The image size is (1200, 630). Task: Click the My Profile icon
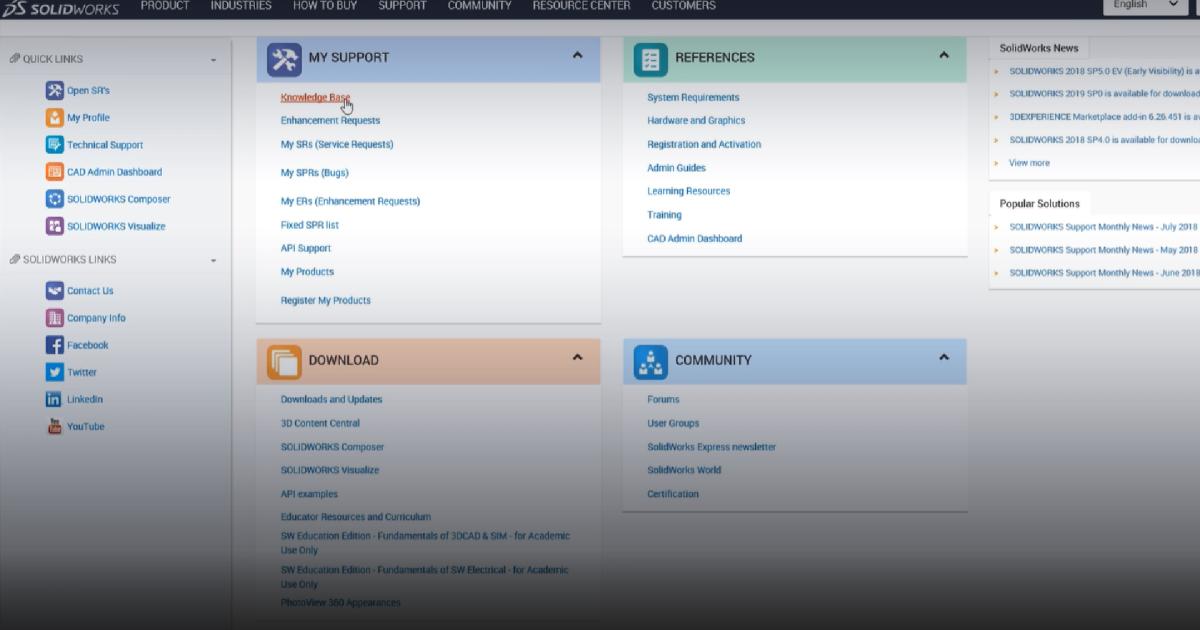(54, 117)
